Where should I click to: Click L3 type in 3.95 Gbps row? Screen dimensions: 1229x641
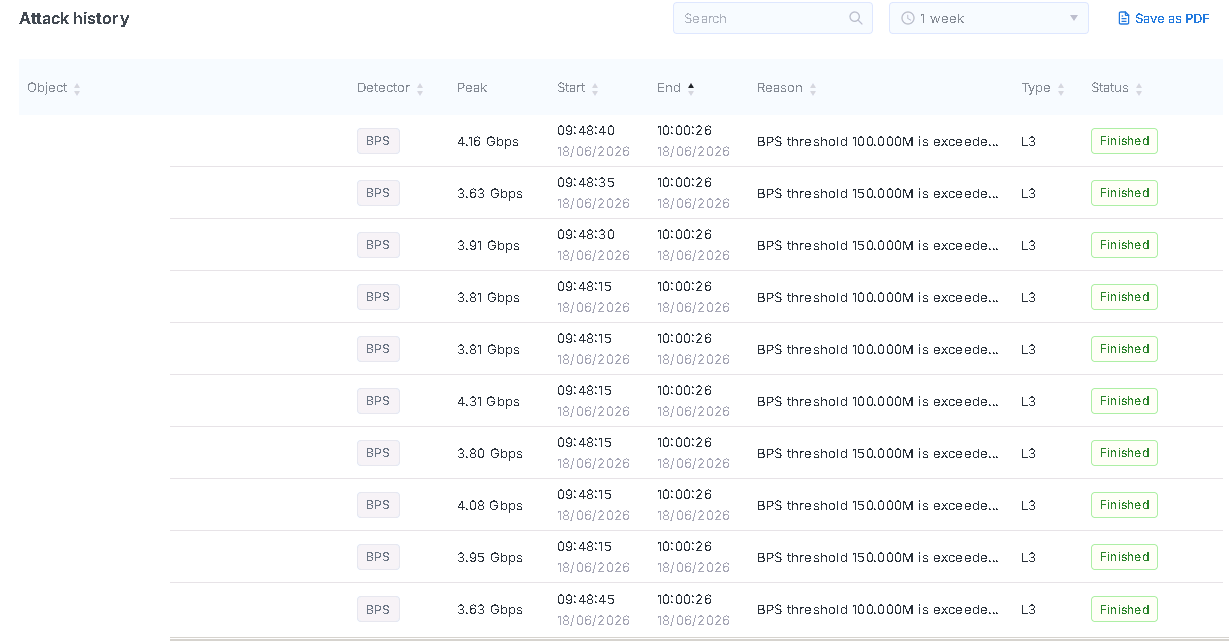1028,558
